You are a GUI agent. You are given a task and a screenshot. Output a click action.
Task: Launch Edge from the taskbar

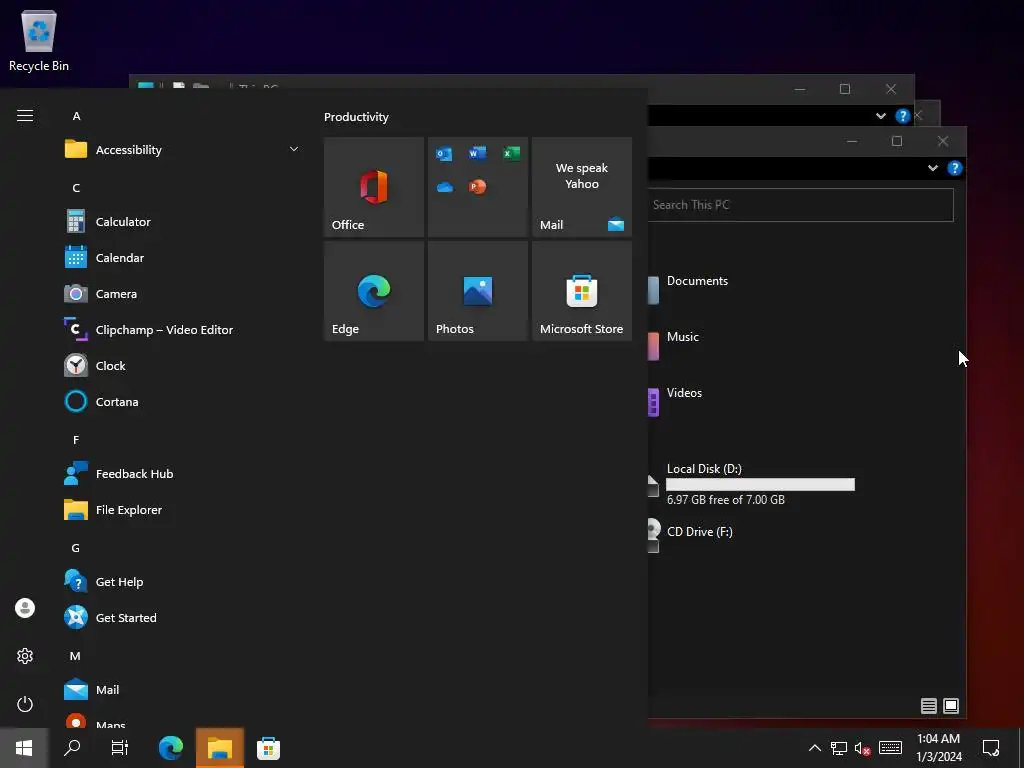tap(171, 748)
